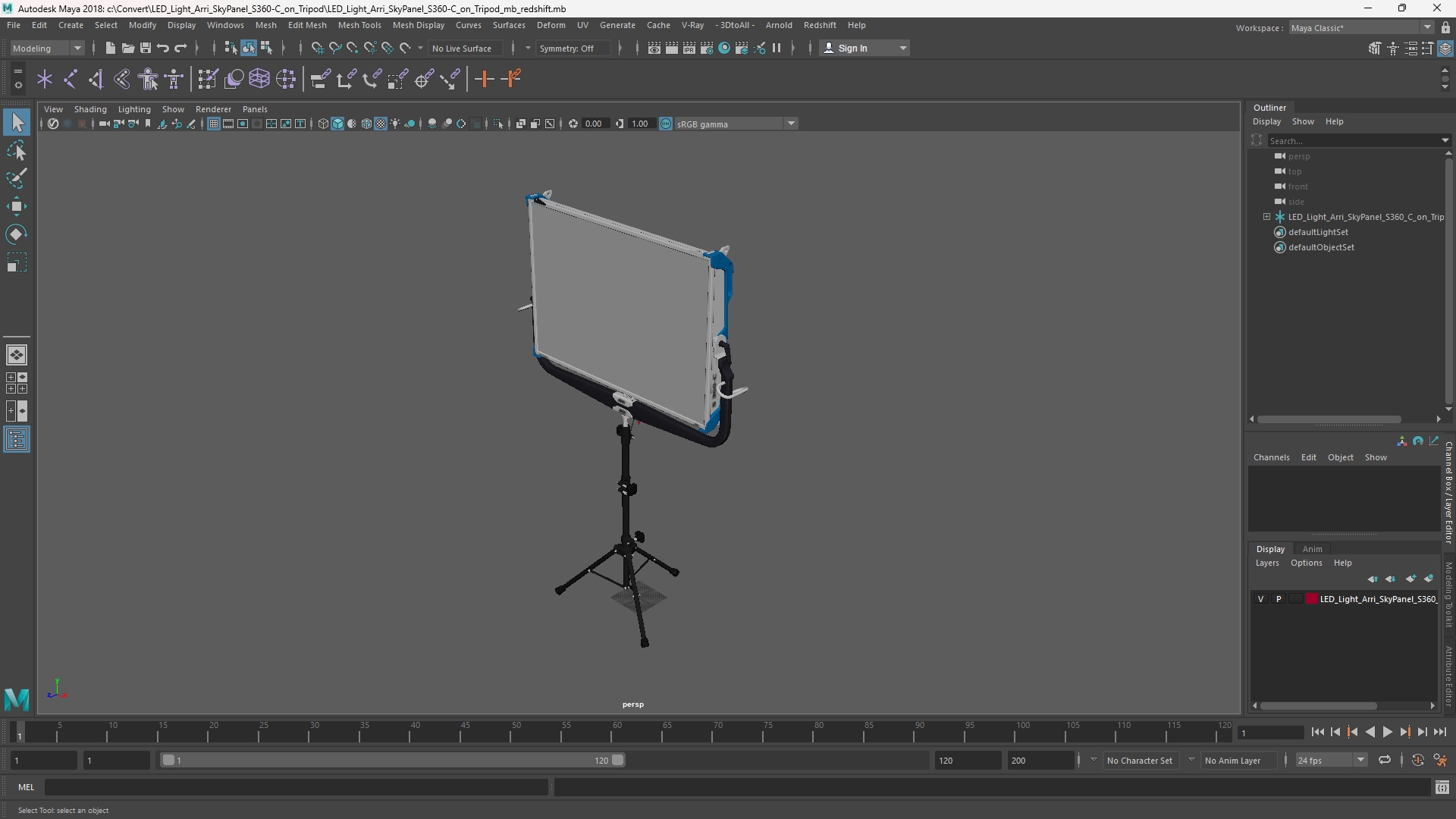This screenshot has width=1456, height=819.
Task: Toggle textured display in viewport
Action: 381,124
